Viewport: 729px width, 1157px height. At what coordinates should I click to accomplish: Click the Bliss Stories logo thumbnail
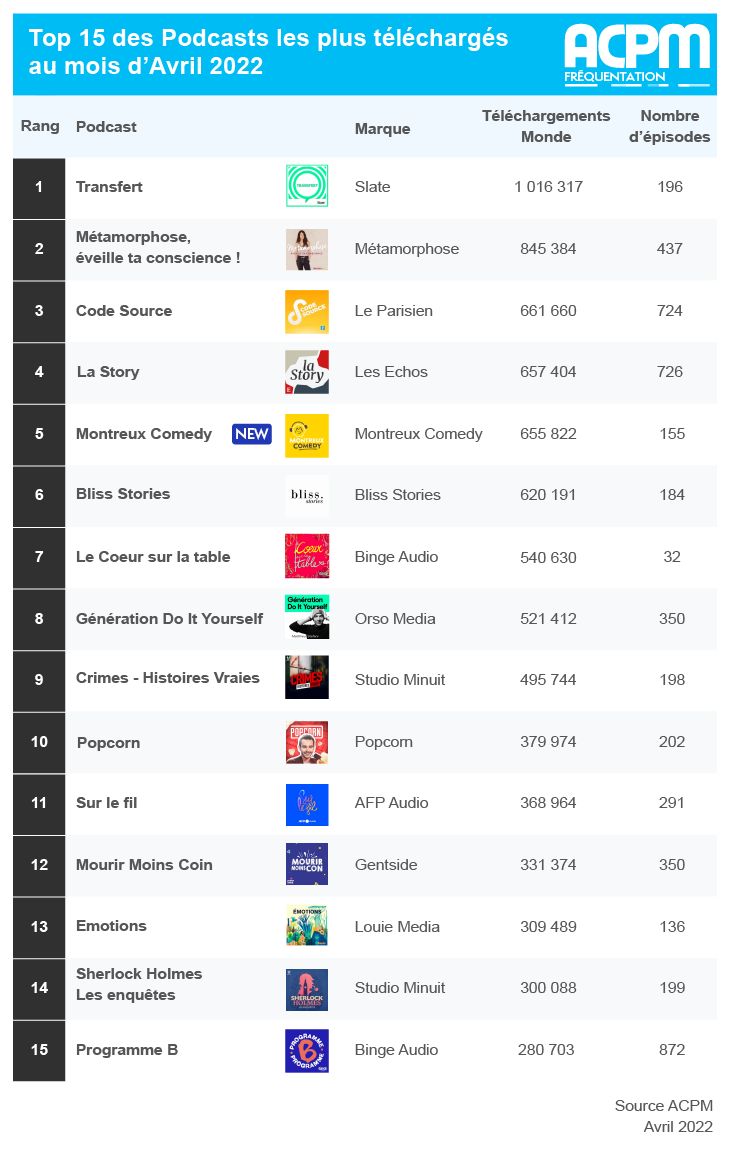coord(307,495)
